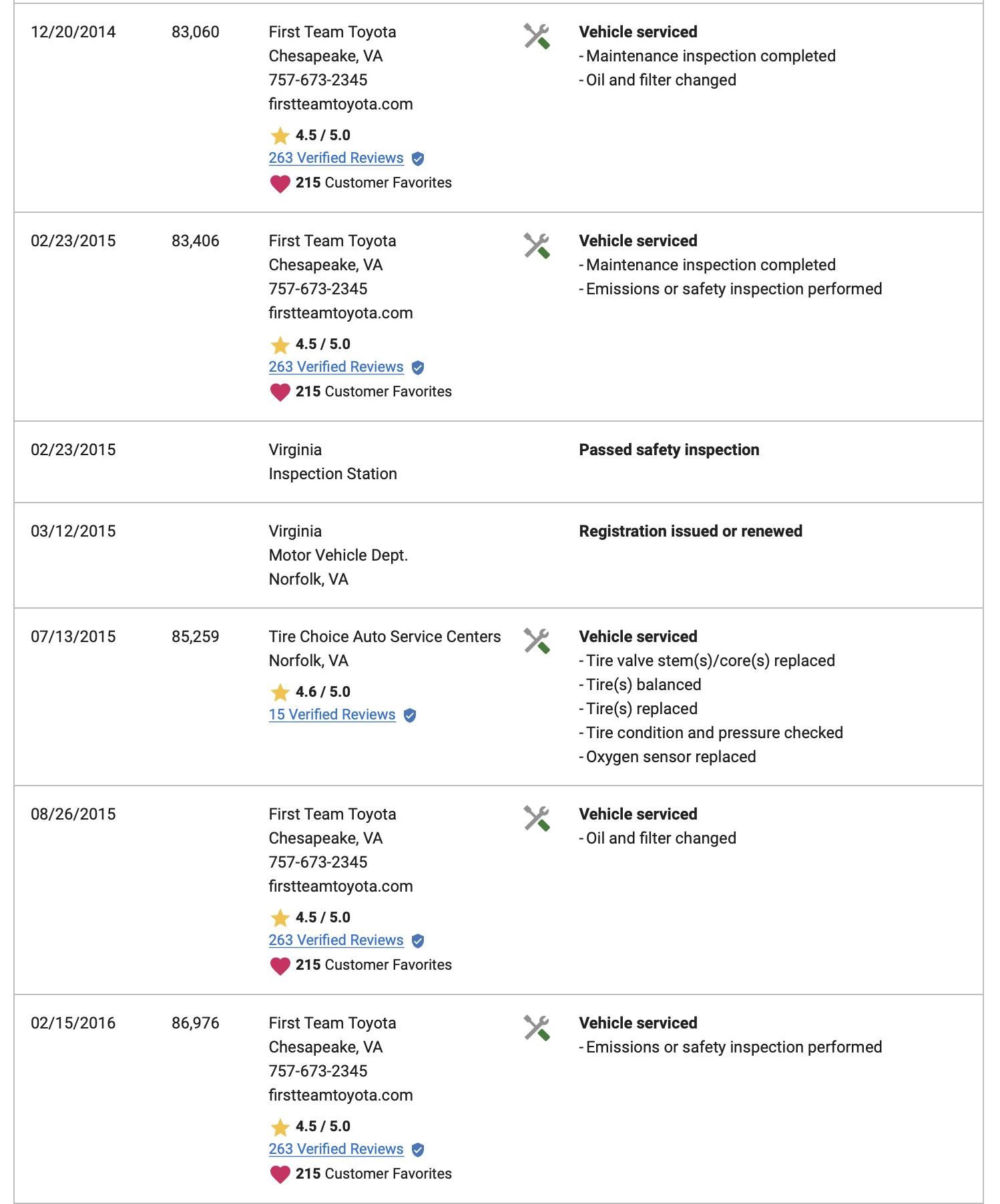1000x1204 pixels.
Task: Click heart favorites icon in 02/23/2015 entry
Action: pyautogui.click(x=280, y=392)
